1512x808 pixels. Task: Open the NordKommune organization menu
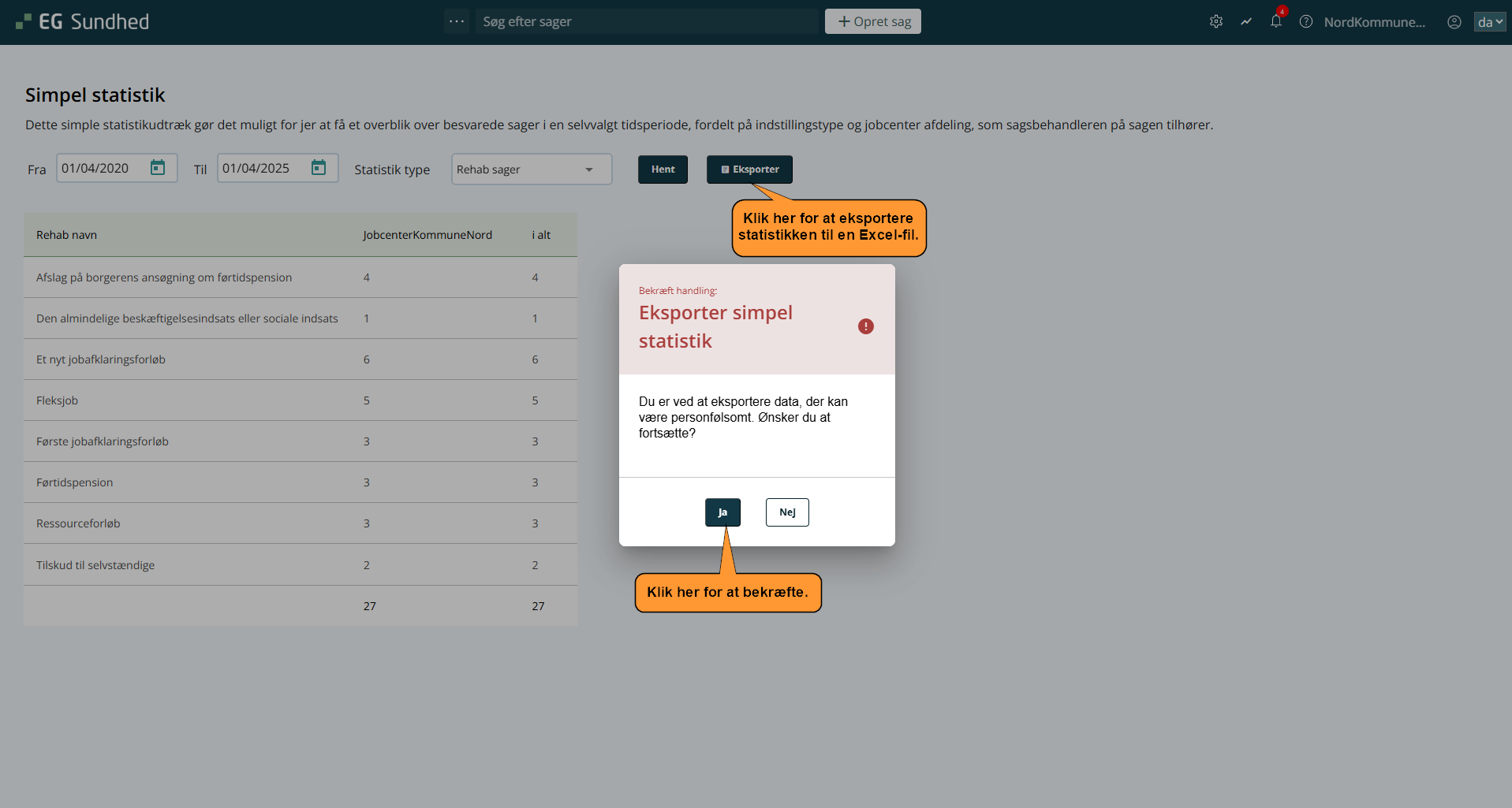click(1374, 22)
